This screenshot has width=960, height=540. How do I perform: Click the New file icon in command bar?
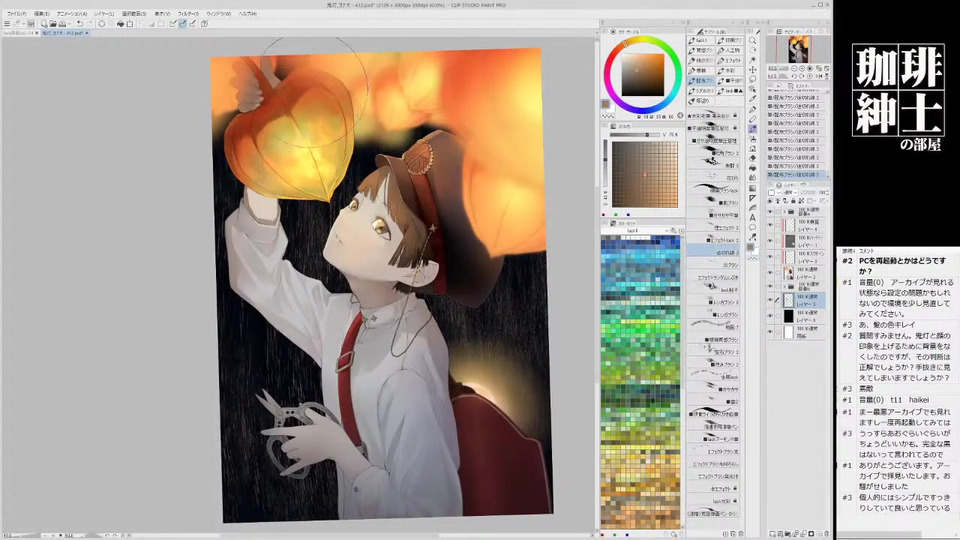tap(43, 24)
